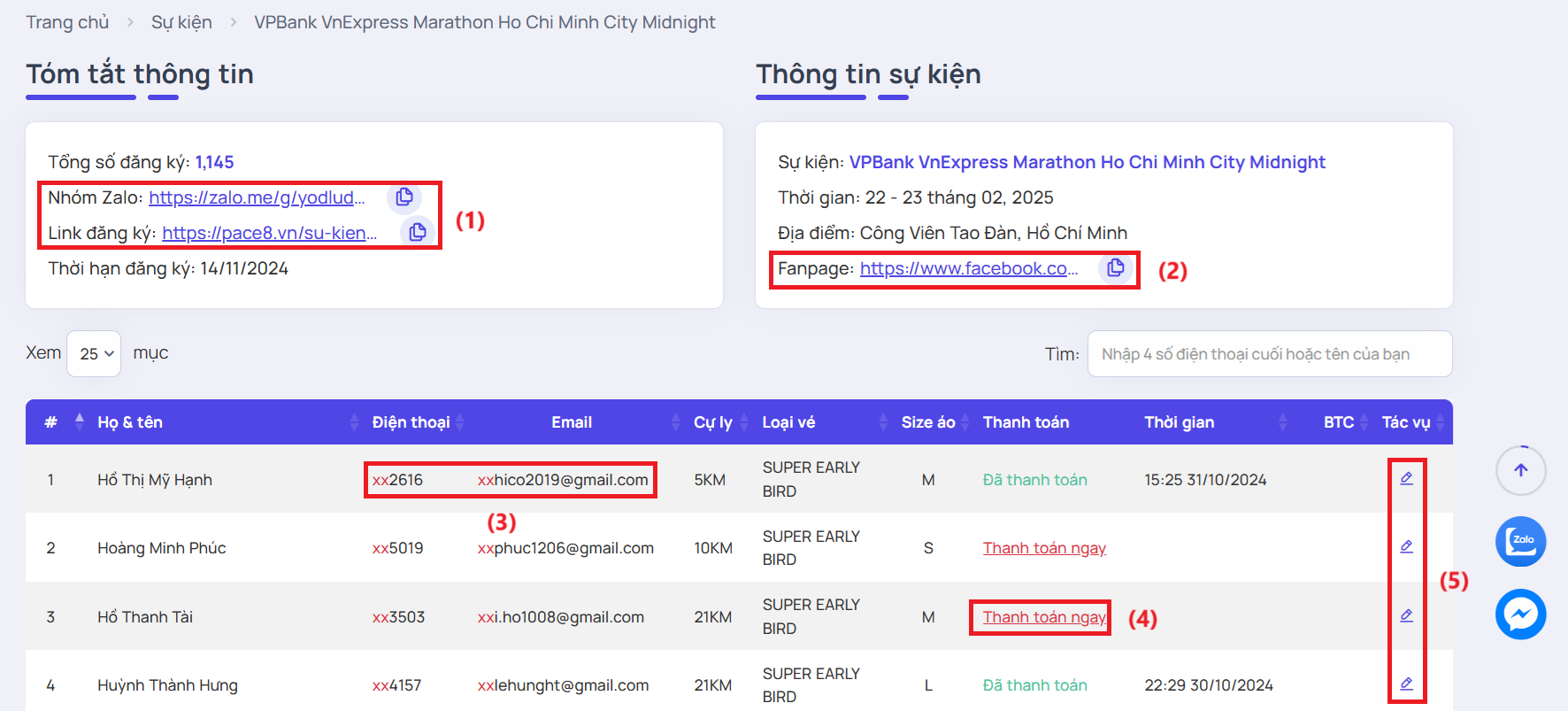This screenshot has height=711, width=1568.
Task: Sort table by Họ & tên
Action: [226, 422]
